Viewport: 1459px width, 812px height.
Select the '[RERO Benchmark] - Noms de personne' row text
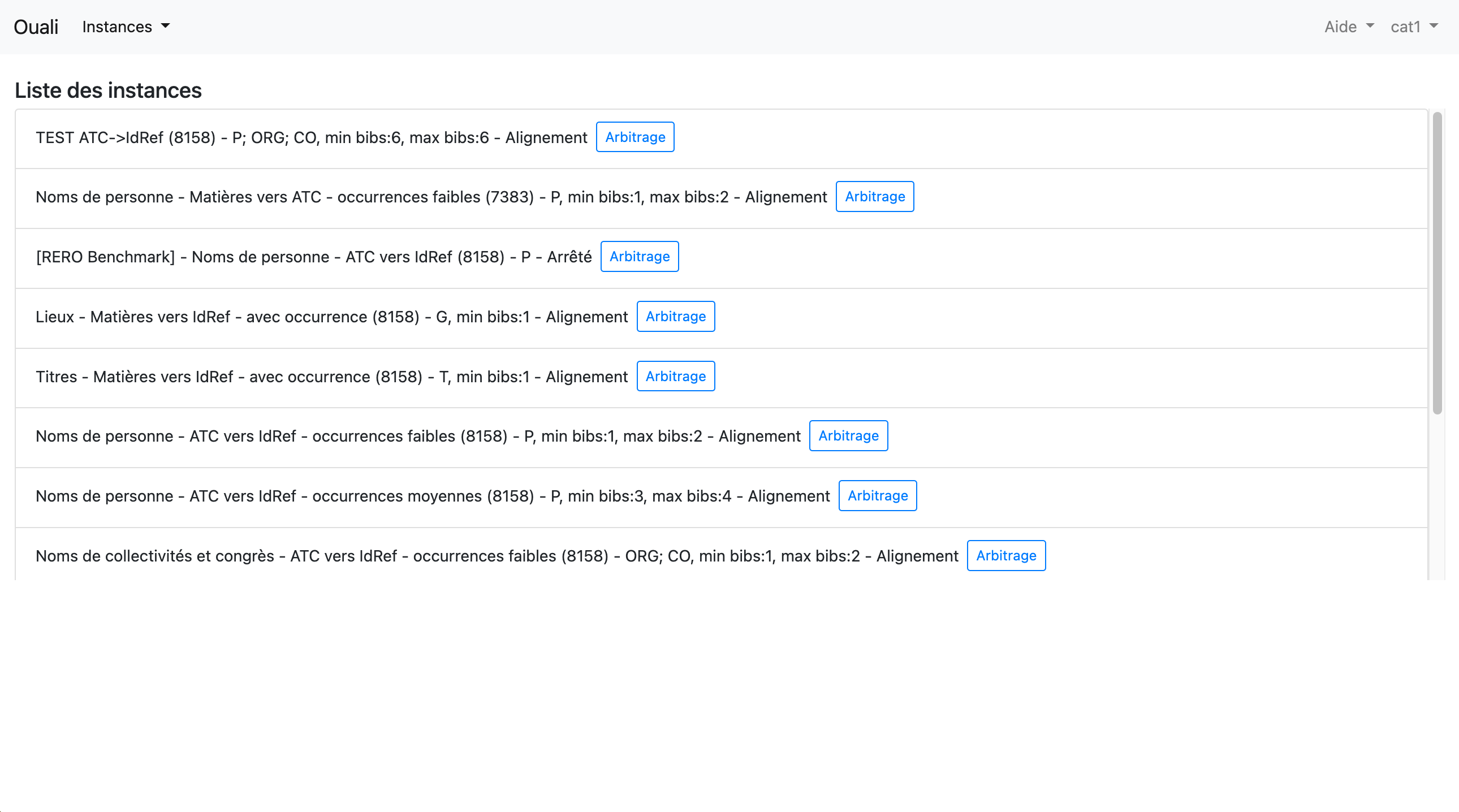(x=314, y=257)
